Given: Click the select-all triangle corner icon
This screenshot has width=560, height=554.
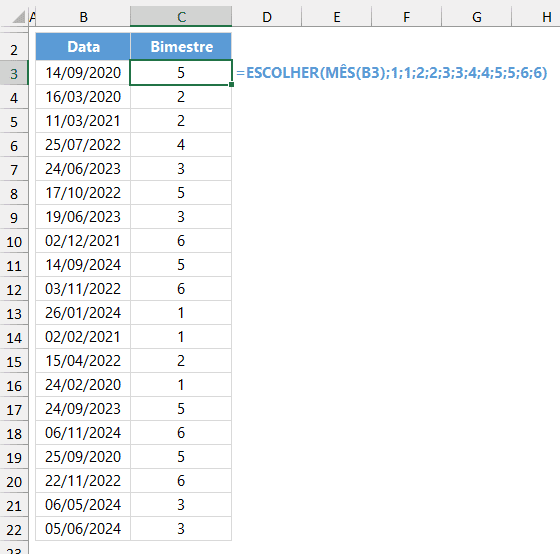Looking at the screenshot, I should tap(18, 17).
